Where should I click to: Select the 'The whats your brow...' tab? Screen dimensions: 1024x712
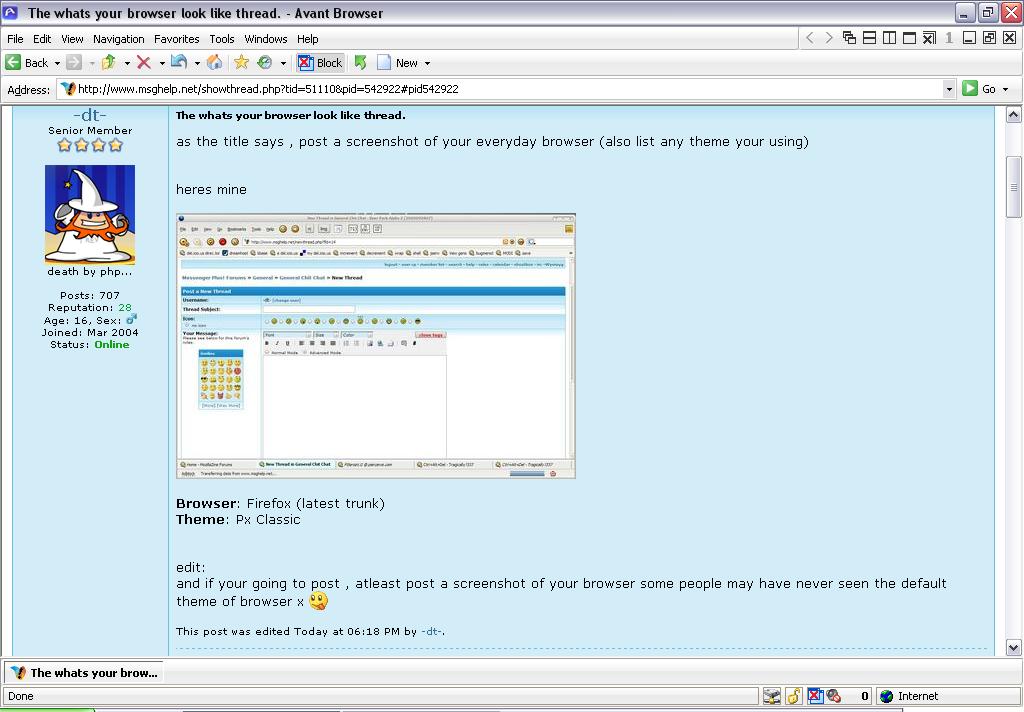click(x=84, y=672)
